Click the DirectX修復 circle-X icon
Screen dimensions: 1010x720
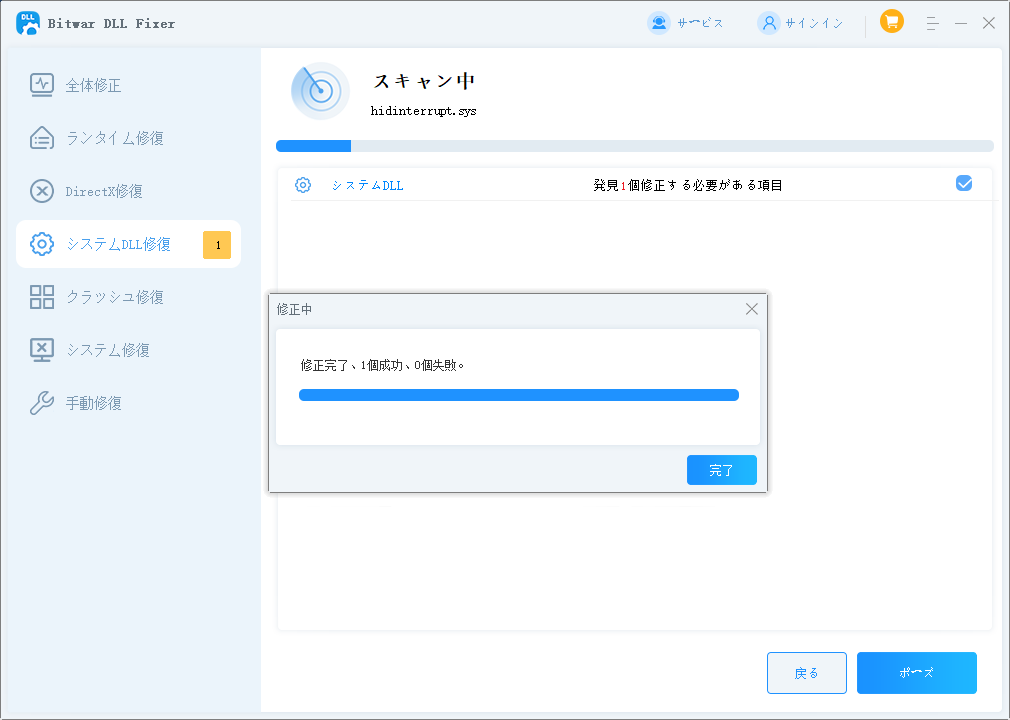pos(42,191)
